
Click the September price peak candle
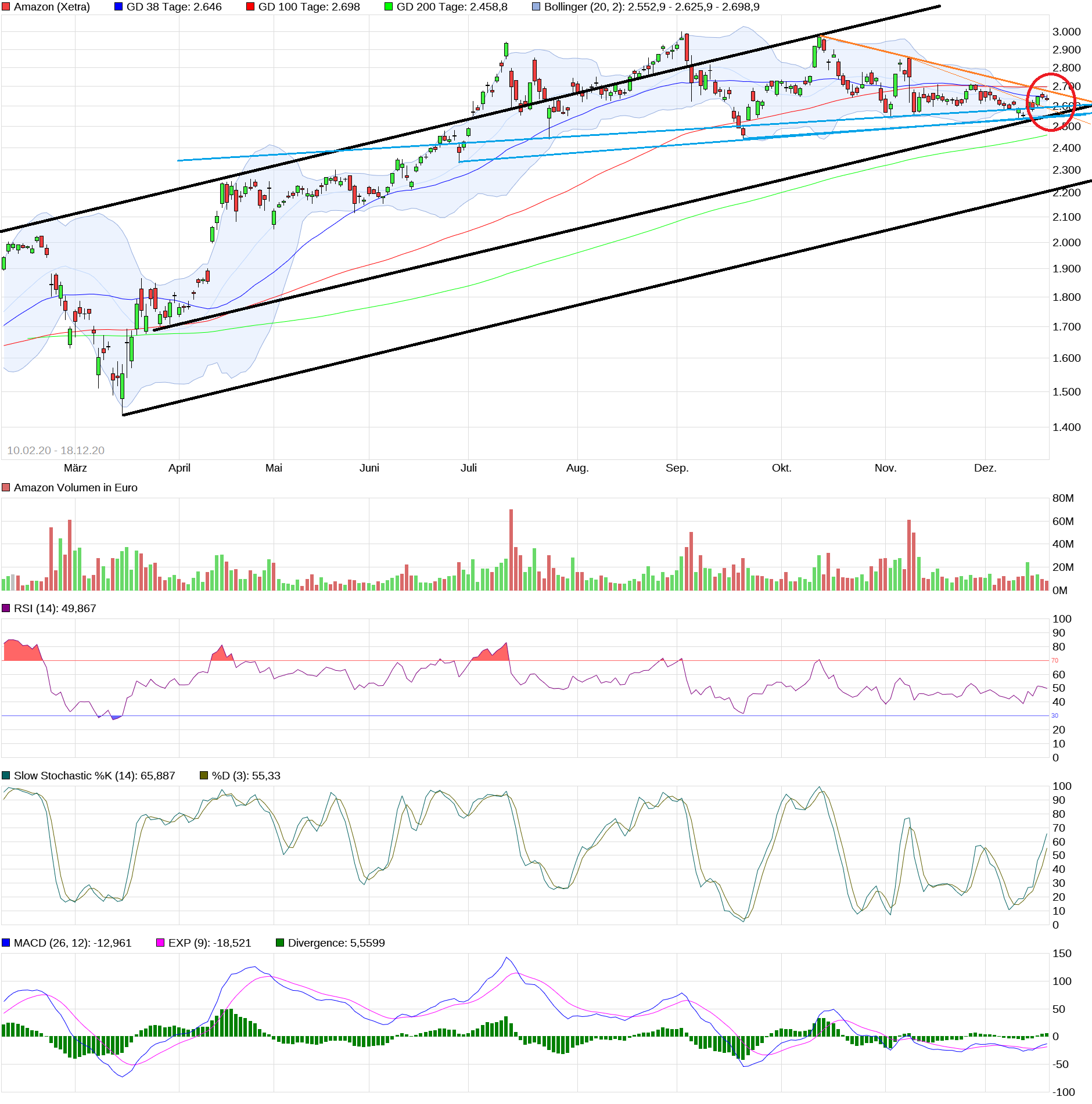(x=687, y=48)
